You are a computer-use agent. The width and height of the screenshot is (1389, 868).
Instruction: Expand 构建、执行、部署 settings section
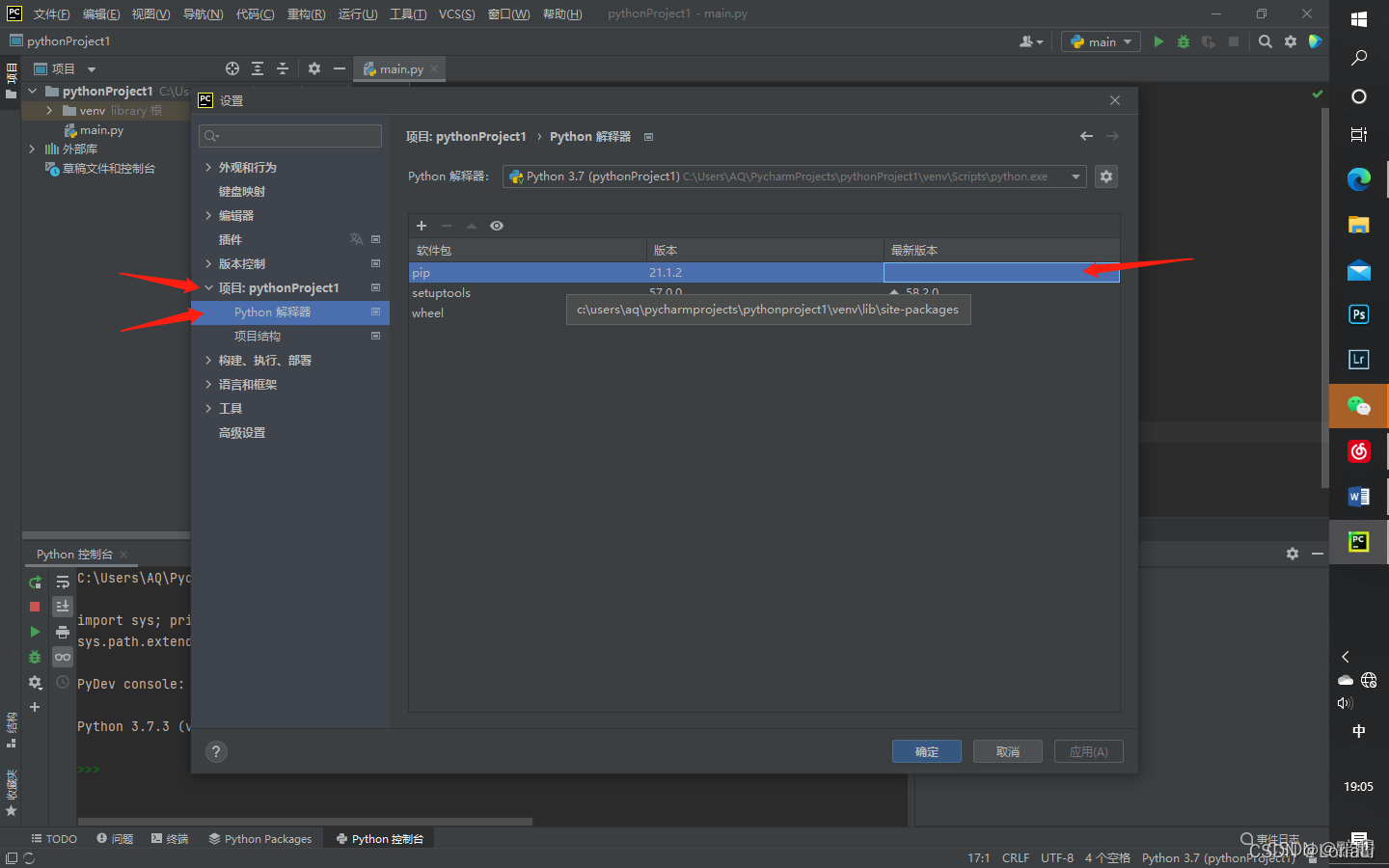[208, 361]
